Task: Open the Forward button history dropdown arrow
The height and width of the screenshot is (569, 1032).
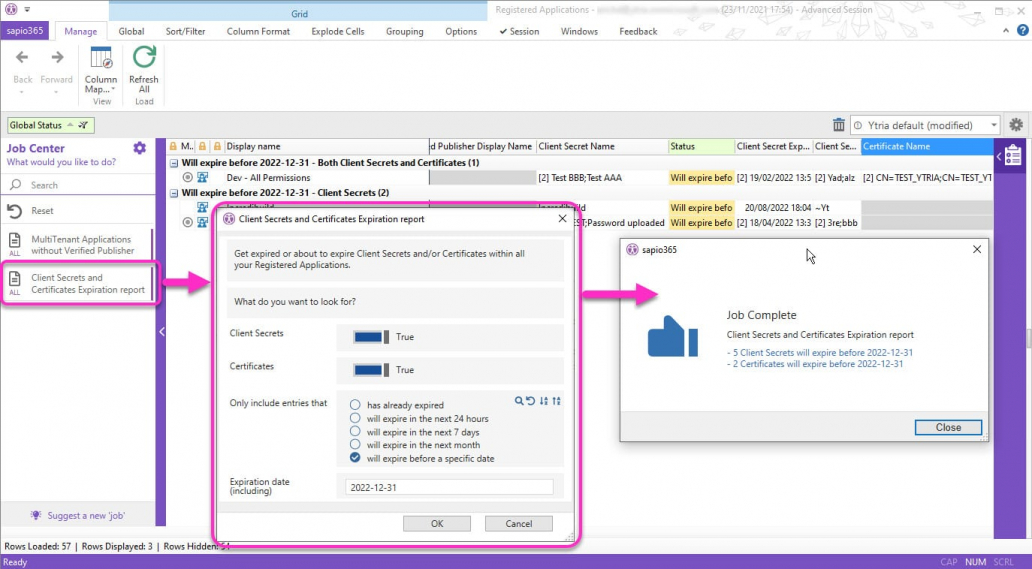Action: coord(56,91)
